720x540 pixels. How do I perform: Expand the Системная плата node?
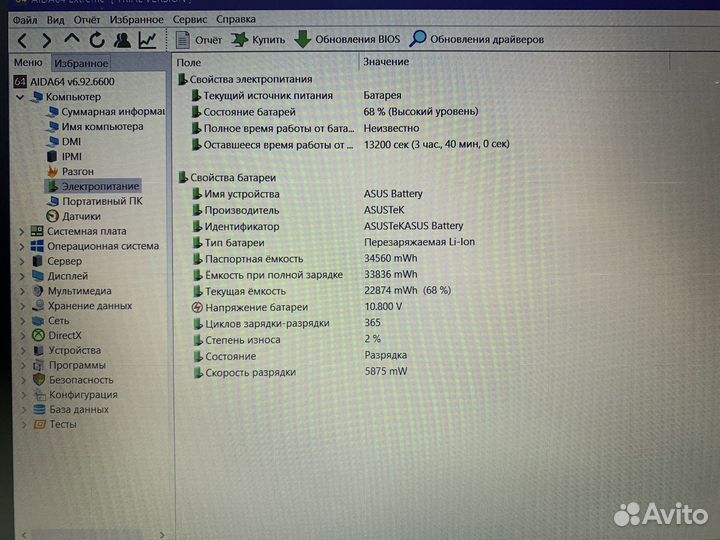tap(21, 231)
